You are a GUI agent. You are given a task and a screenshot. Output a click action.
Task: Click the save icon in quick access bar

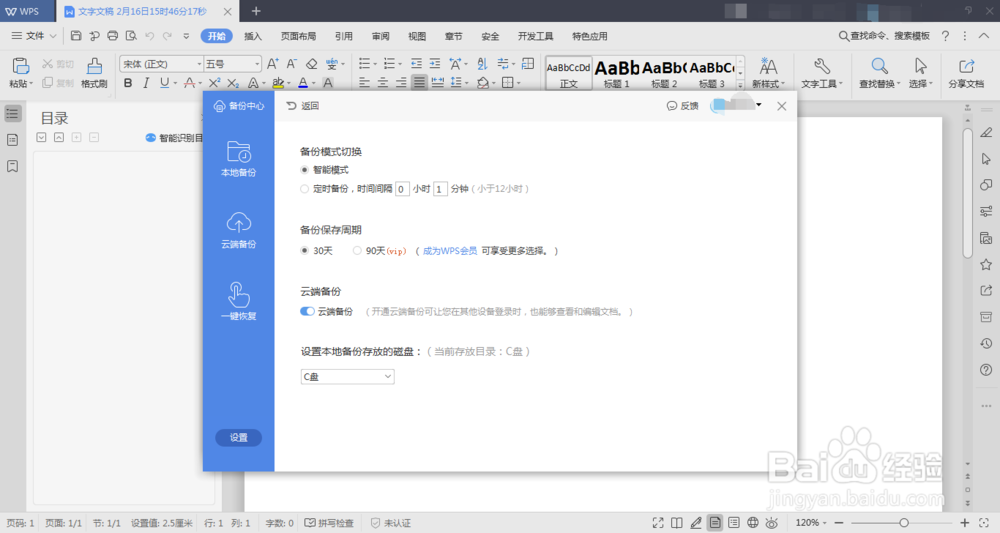(x=76, y=36)
